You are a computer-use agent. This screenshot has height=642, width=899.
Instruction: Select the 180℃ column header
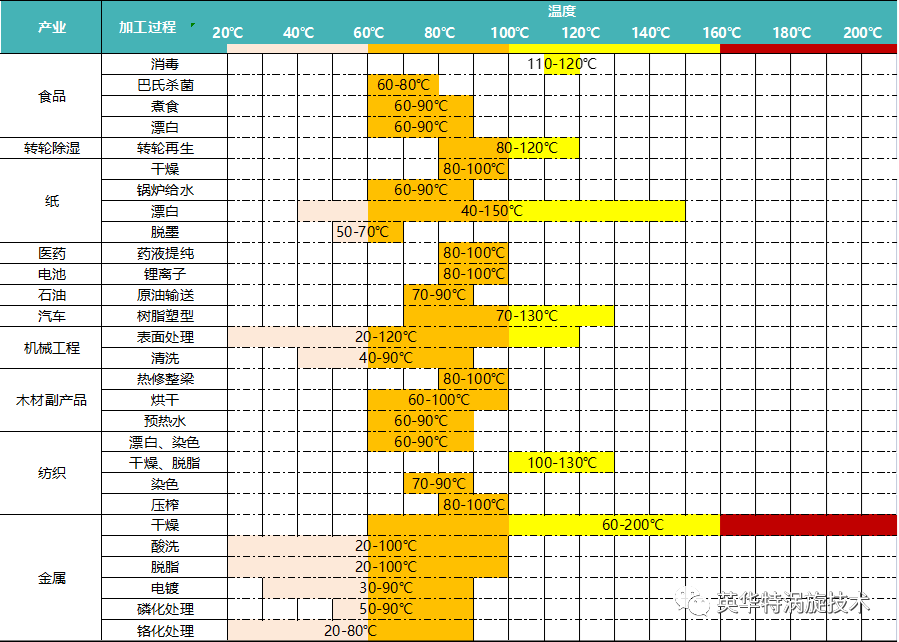[x=792, y=33]
